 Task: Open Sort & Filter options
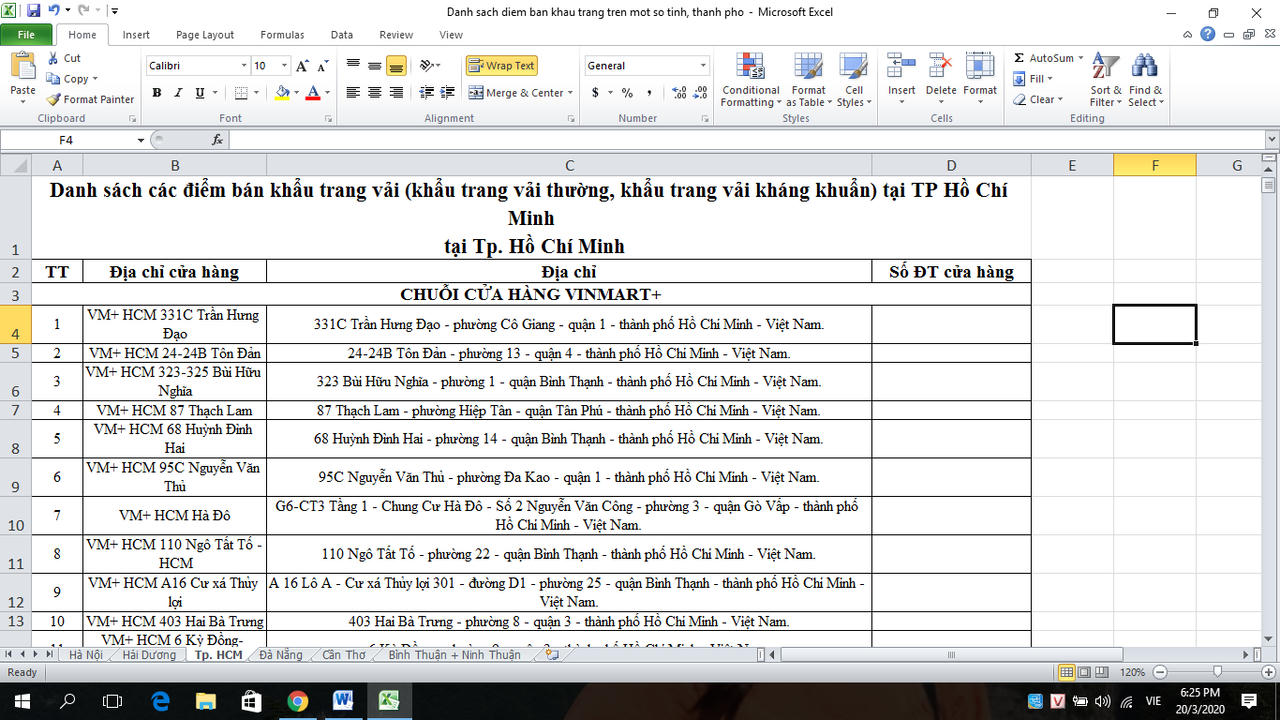1105,80
